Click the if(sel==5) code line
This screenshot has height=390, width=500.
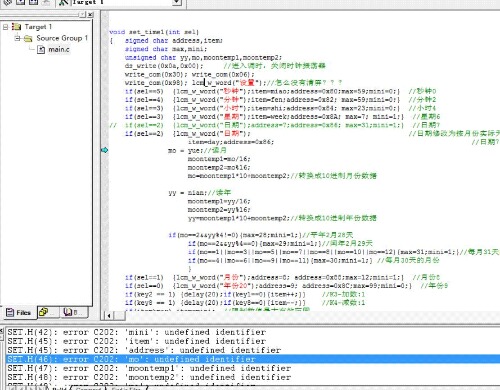click(281, 91)
